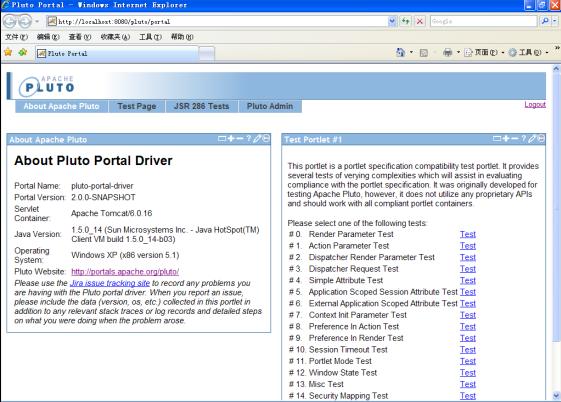The width and height of the screenshot is (561, 402).
Task: Expand the address bar history dropdown
Action: (x=392, y=21)
